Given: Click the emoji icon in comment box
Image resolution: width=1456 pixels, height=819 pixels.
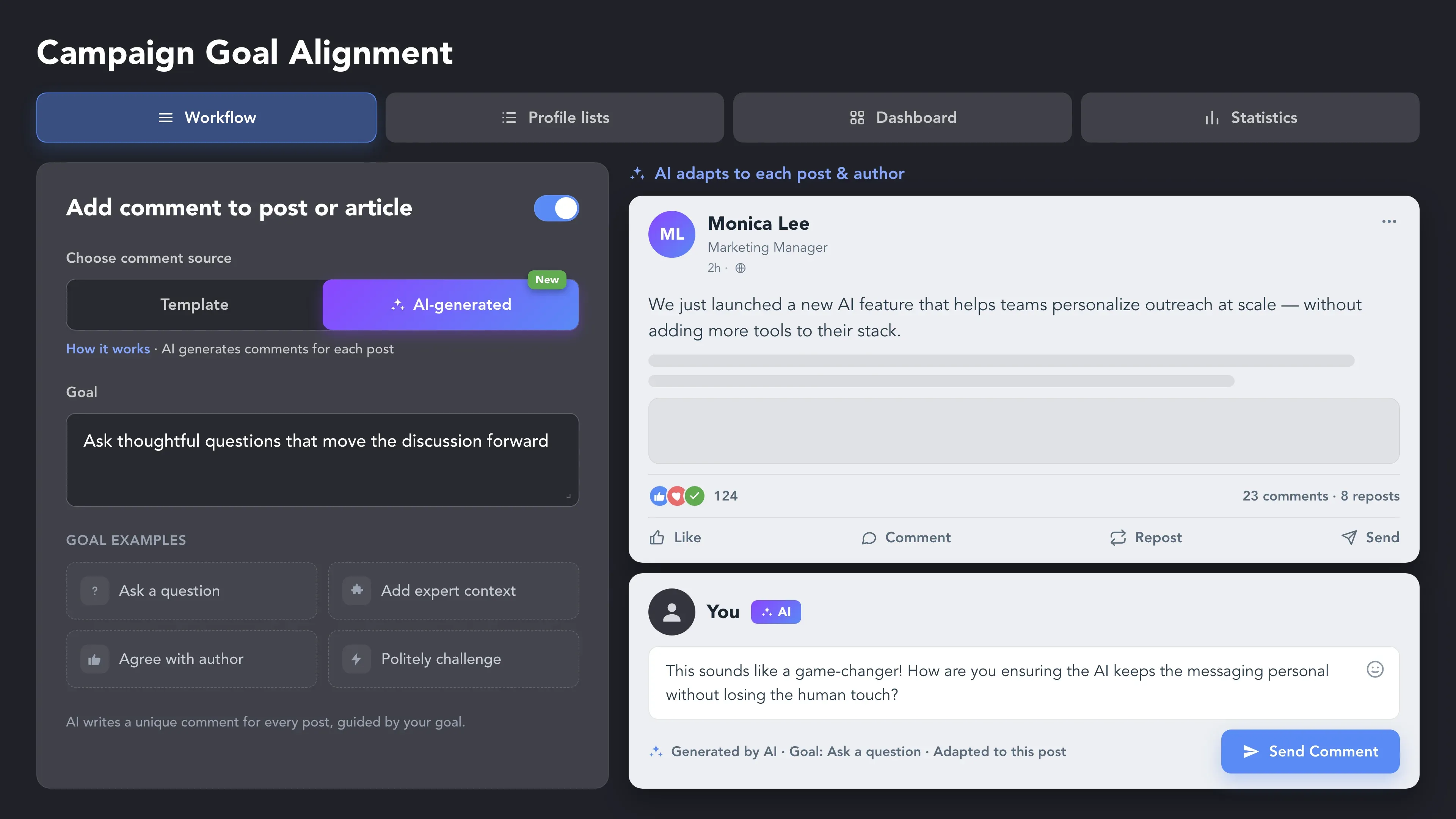Looking at the screenshot, I should coord(1374,669).
